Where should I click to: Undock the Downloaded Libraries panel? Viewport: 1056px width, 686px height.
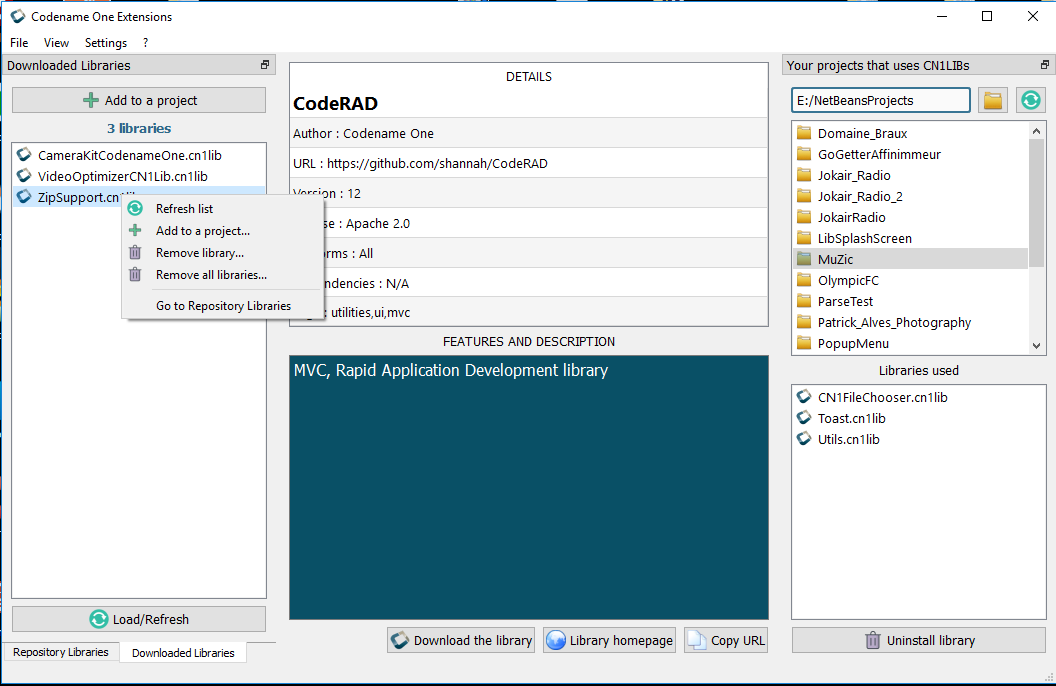click(265, 65)
